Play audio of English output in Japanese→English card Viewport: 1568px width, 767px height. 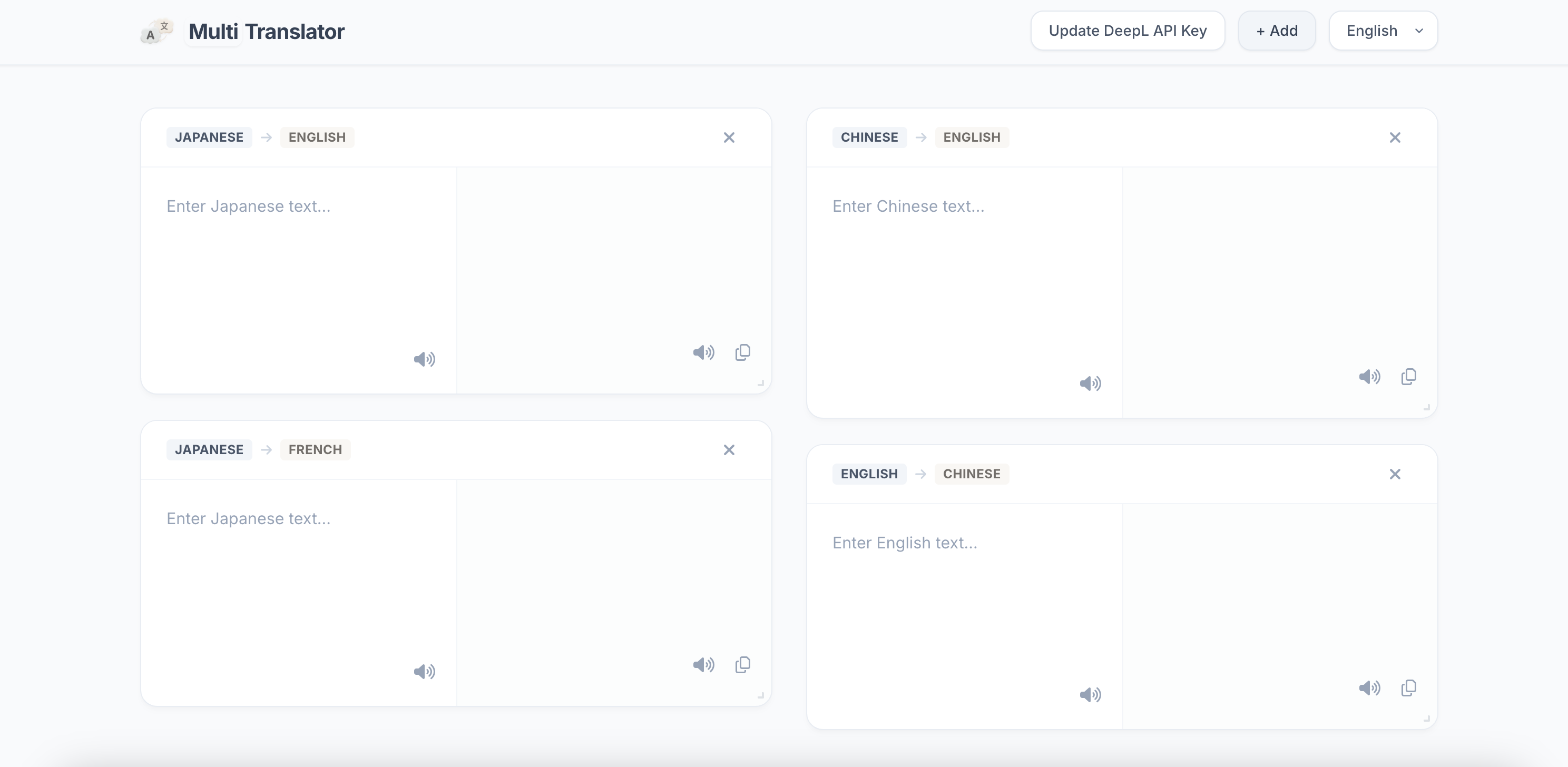(x=704, y=352)
